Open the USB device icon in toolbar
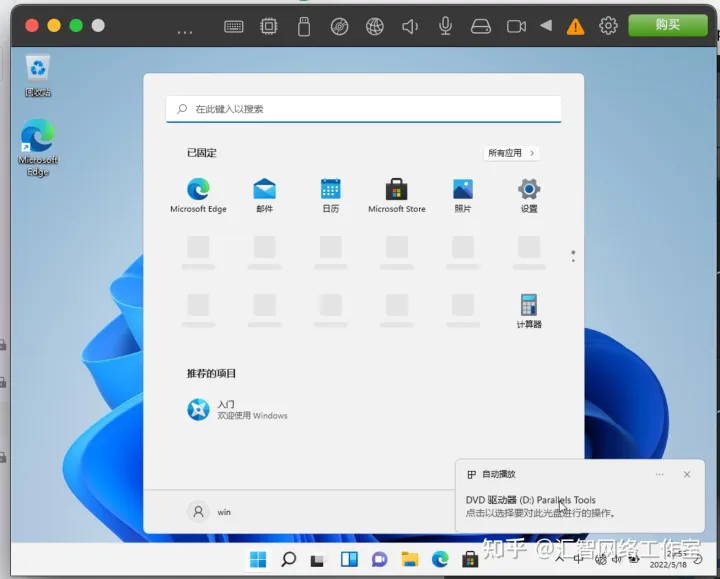The image size is (720, 579). [x=304, y=26]
